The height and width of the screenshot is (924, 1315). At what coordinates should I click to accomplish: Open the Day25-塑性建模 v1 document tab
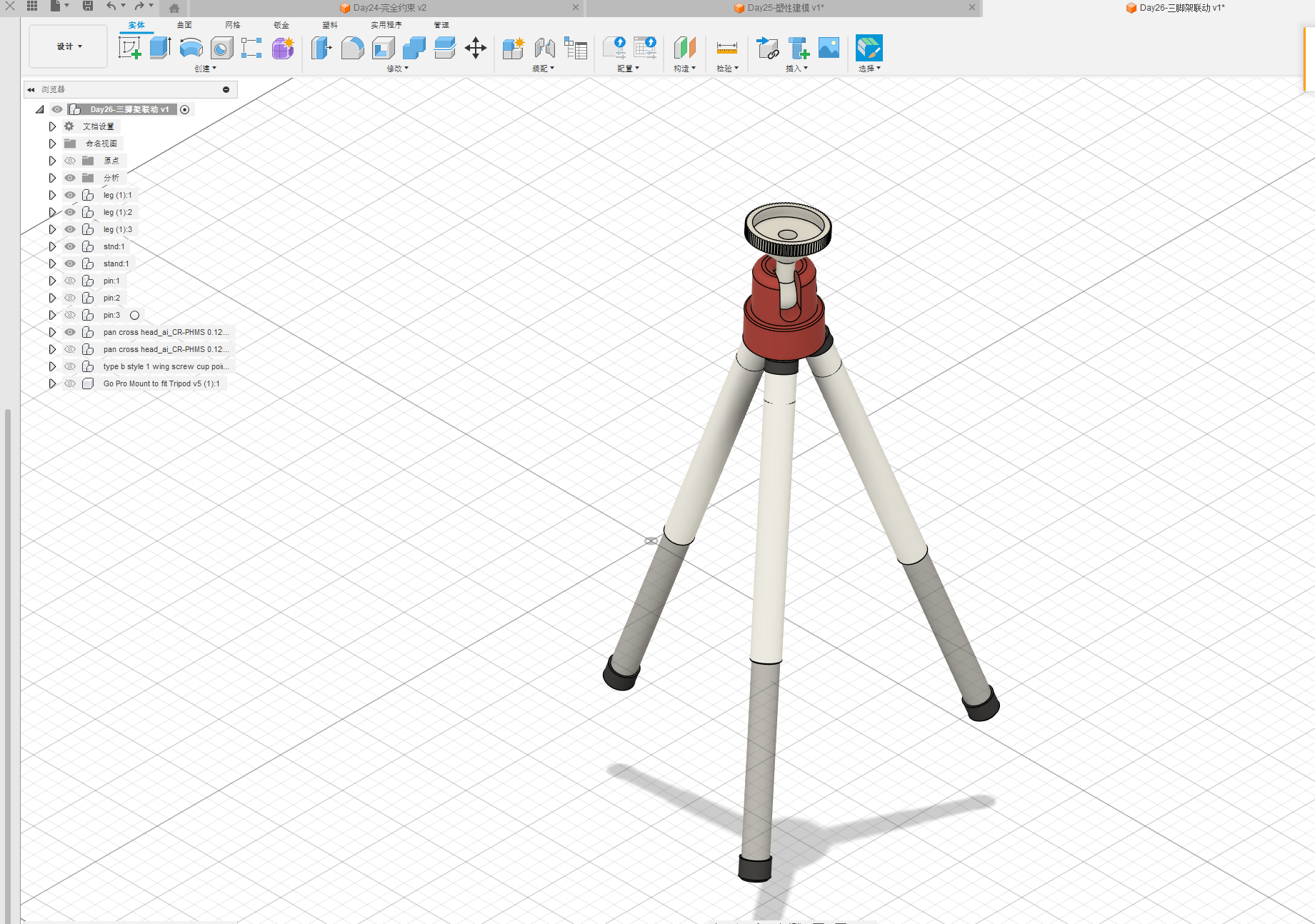click(784, 8)
